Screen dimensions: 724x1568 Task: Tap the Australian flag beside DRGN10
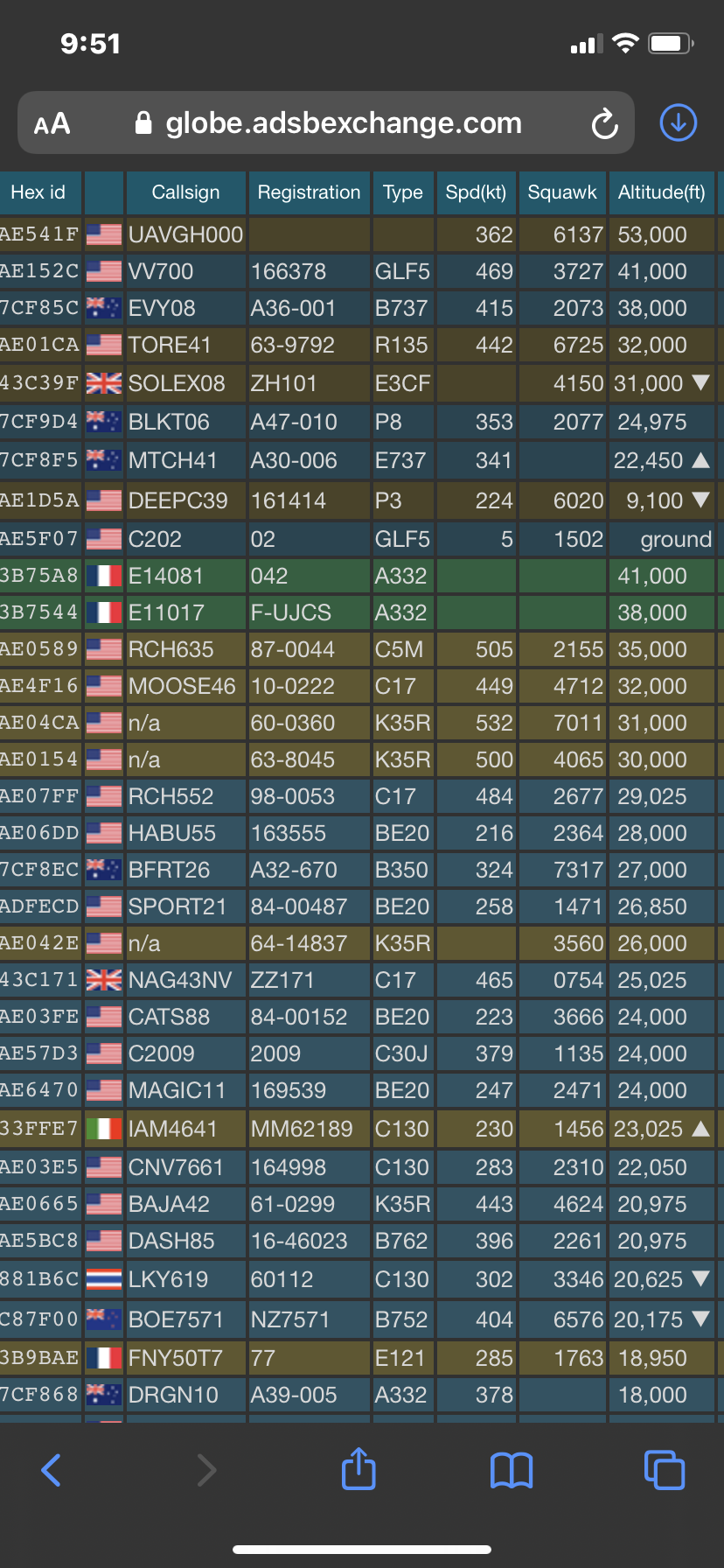(x=104, y=1395)
